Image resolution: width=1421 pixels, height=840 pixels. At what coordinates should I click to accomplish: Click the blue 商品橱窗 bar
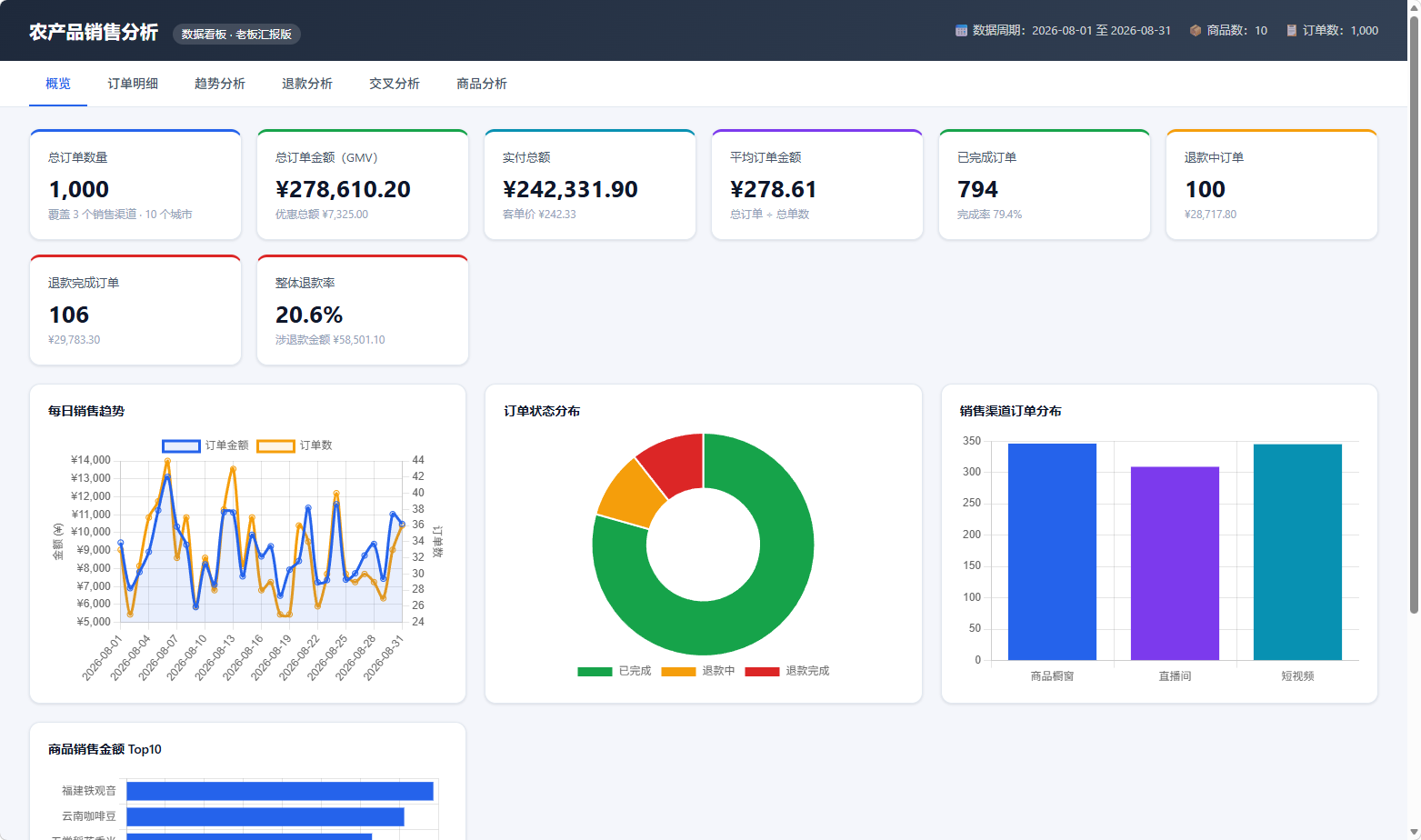(x=1052, y=552)
